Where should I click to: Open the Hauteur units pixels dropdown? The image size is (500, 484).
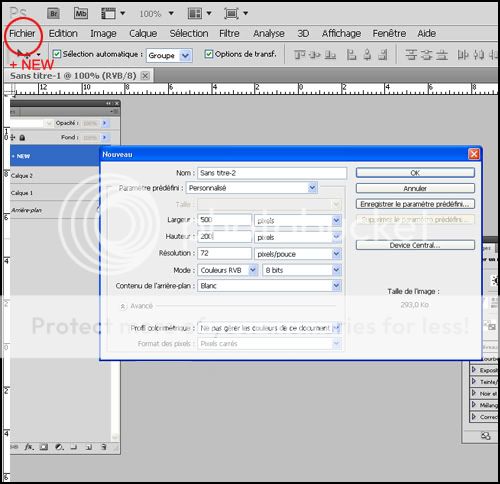(x=298, y=237)
